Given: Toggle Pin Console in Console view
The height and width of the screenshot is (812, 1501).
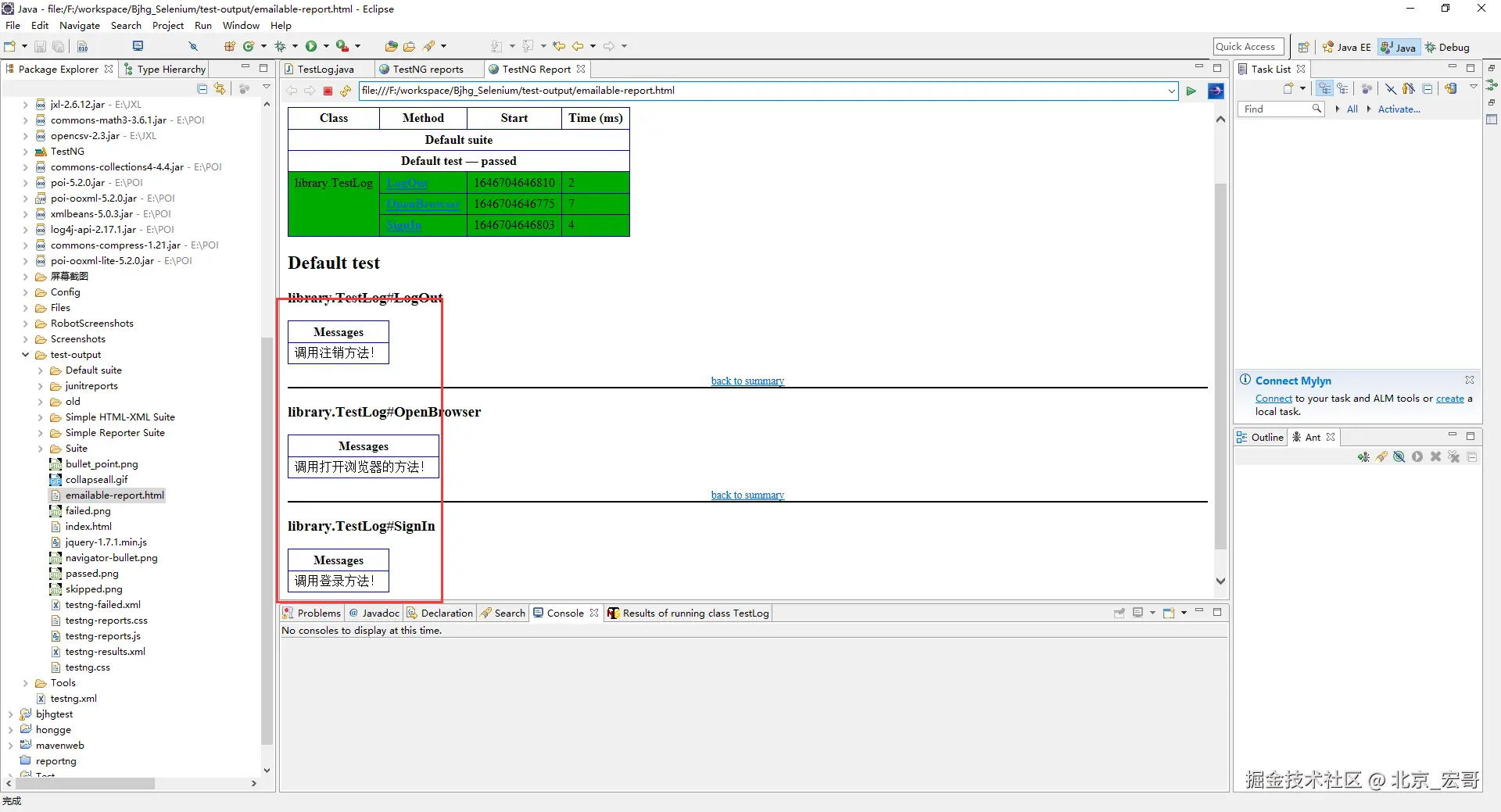Looking at the screenshot, I should (x=1119, y=613).
